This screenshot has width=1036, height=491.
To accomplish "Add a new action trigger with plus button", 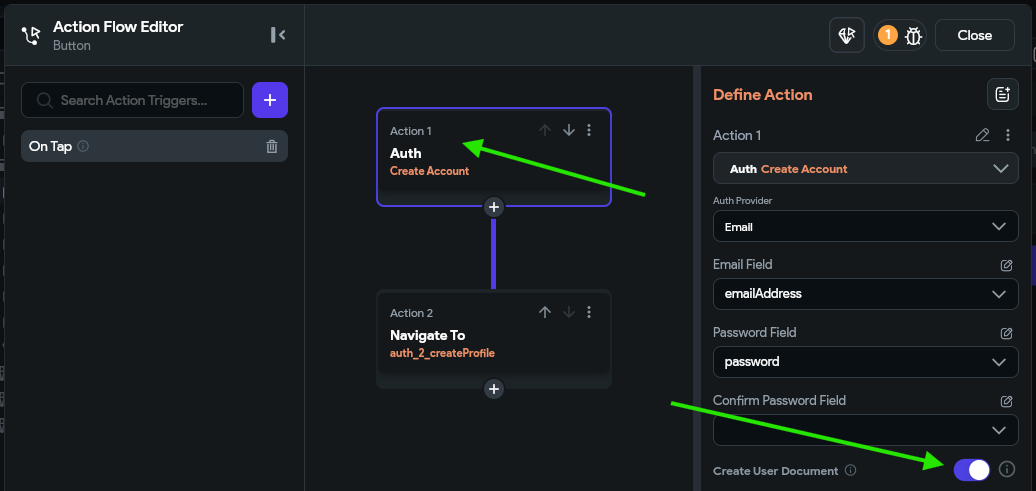I will pos(270,100).
